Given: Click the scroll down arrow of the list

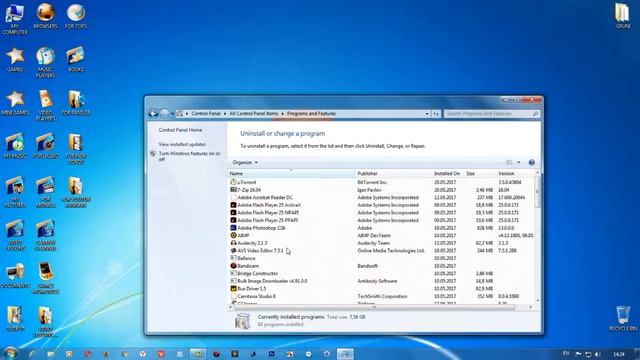Looking at the screenshot, I should pyautogui.click(x=537, y=301).
